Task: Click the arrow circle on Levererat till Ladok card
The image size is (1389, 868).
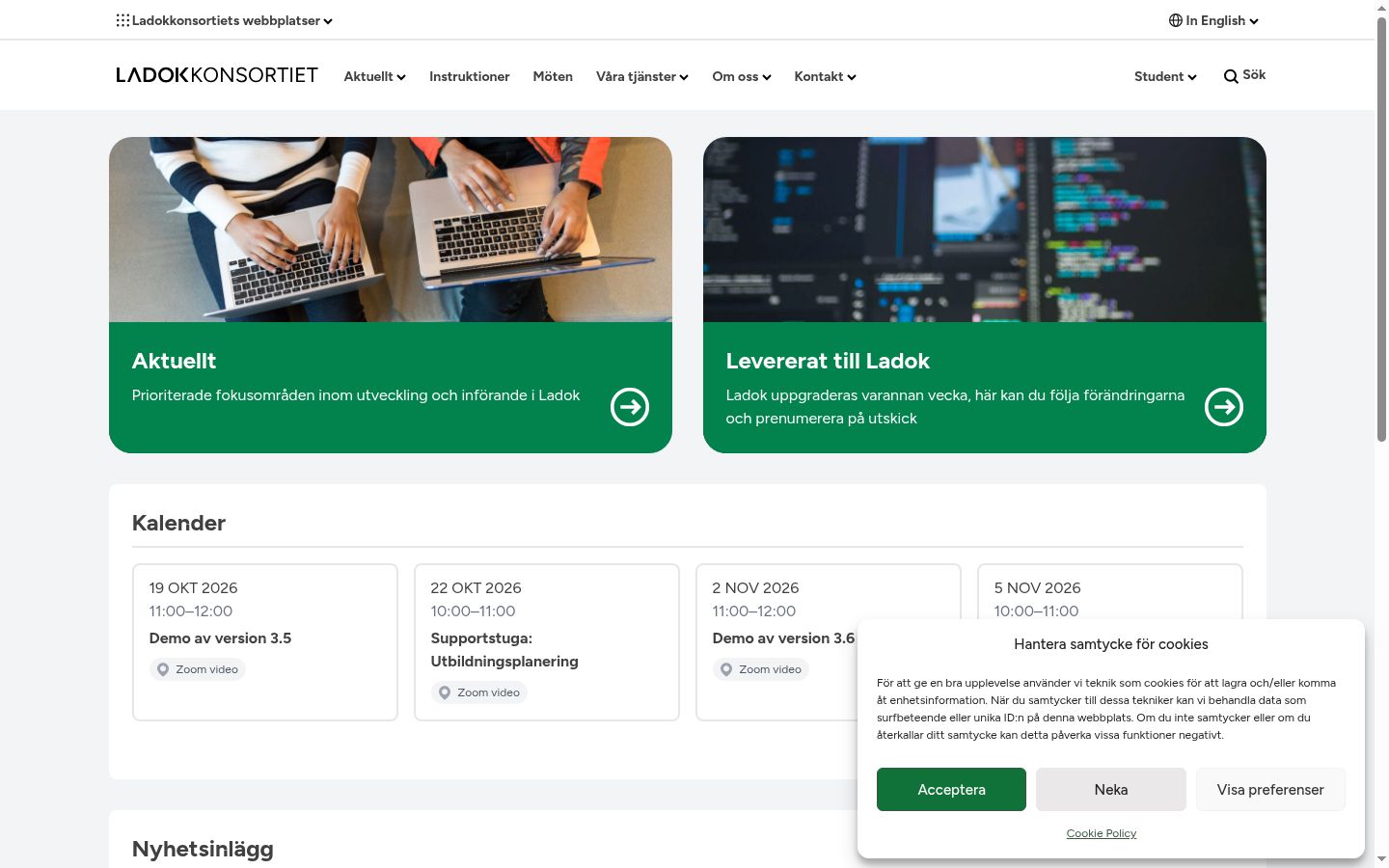Action: click(x=1224, y=407)
